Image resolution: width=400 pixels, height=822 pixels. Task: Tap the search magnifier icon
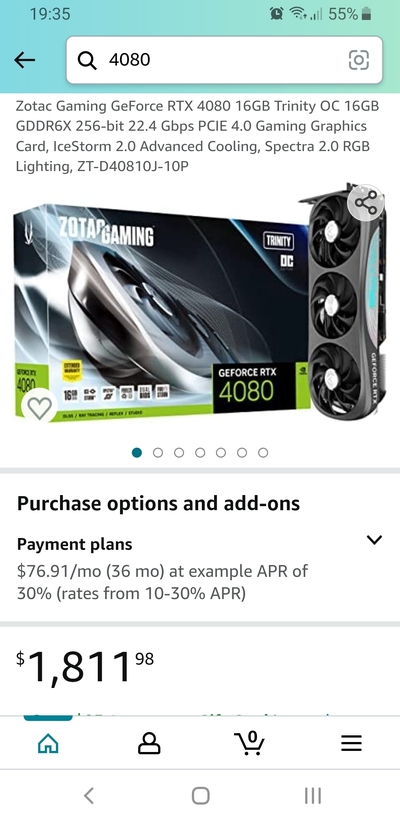coord(87,60)
